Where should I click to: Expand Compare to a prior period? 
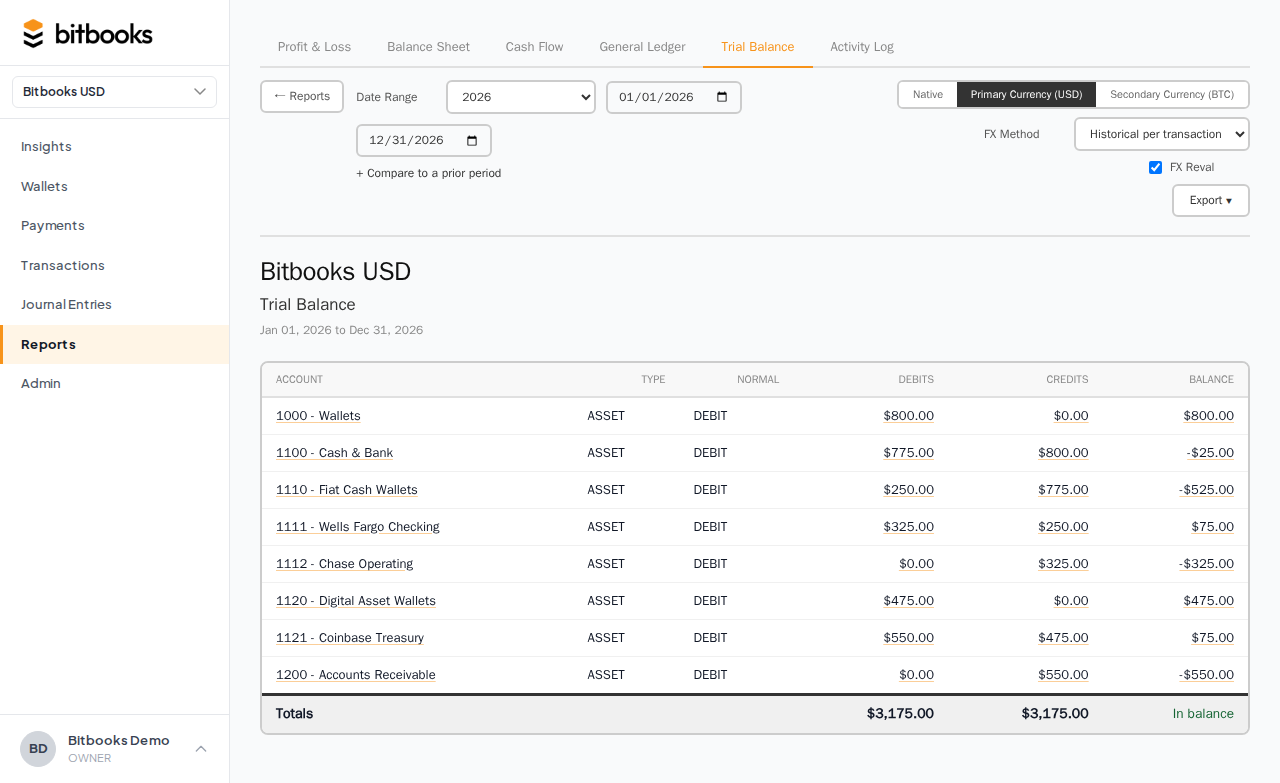coord(429,173)
